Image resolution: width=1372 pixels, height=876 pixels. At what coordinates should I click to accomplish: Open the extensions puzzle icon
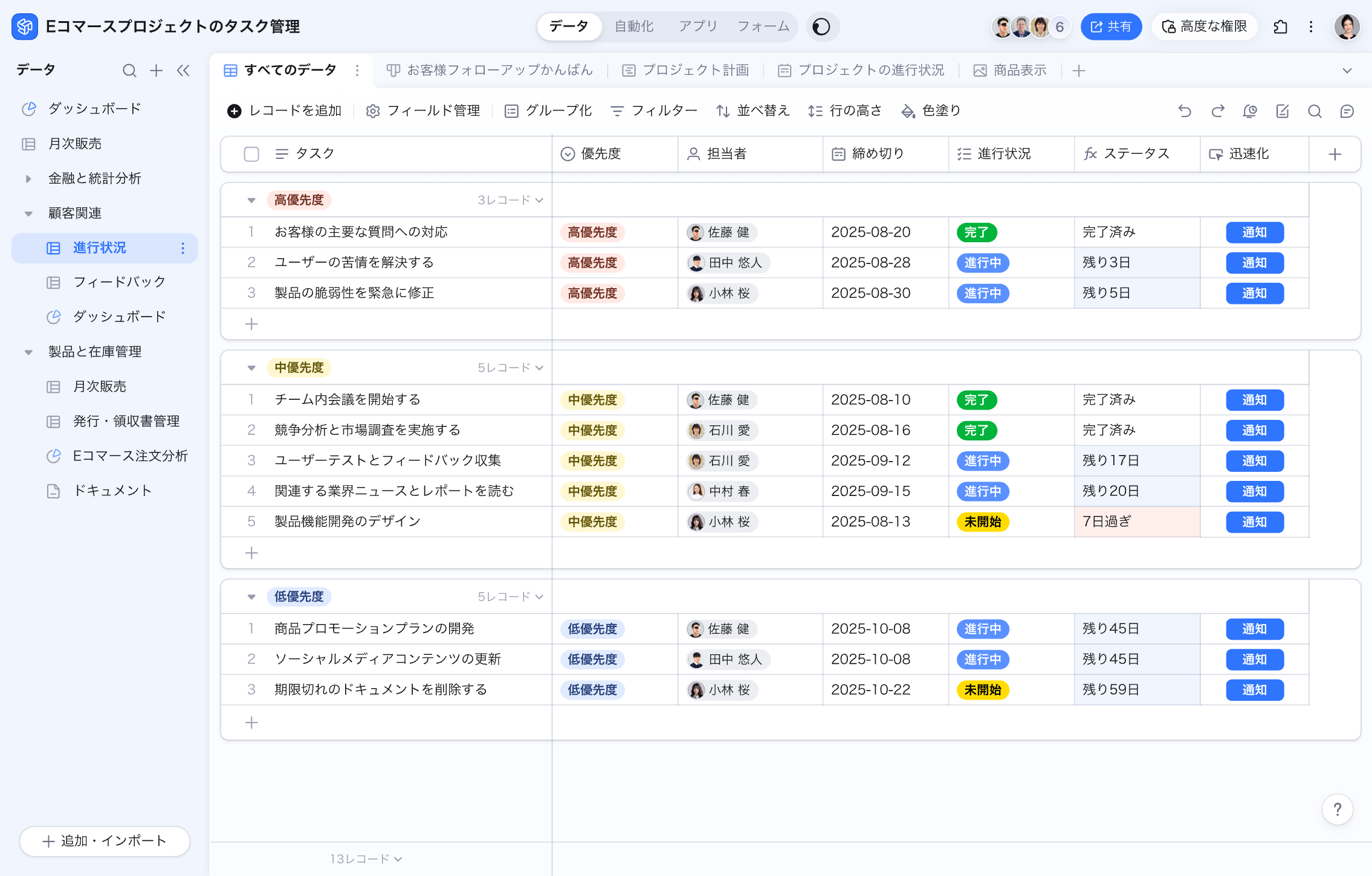point(1280,27)
